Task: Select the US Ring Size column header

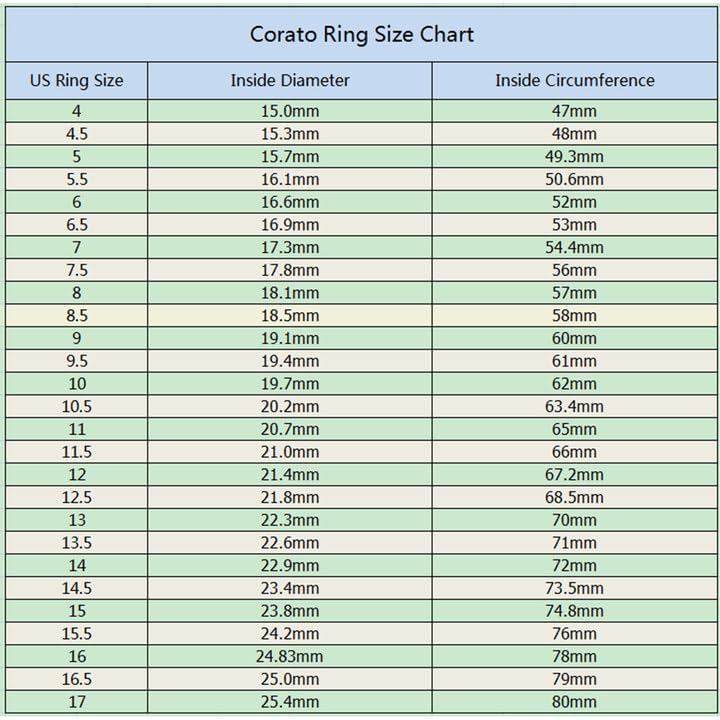Action: point(77,80)
